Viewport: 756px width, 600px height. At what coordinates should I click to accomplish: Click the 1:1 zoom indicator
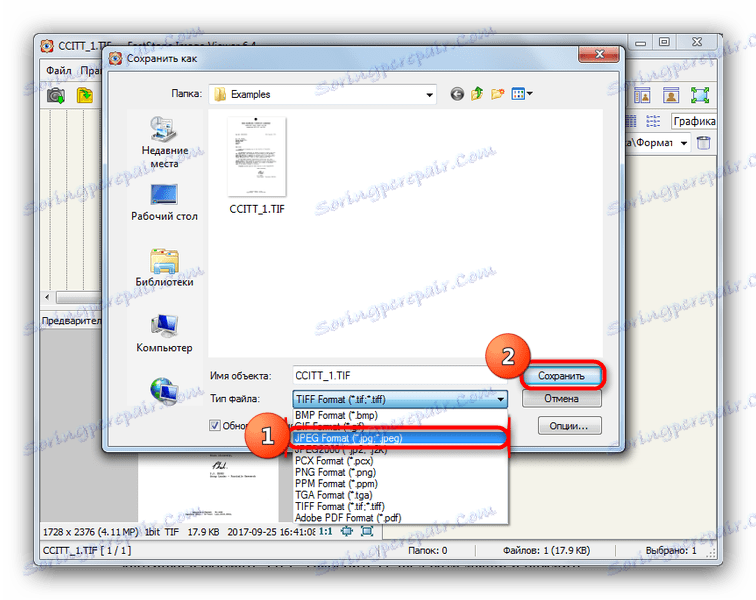click(x=325, y=532)
